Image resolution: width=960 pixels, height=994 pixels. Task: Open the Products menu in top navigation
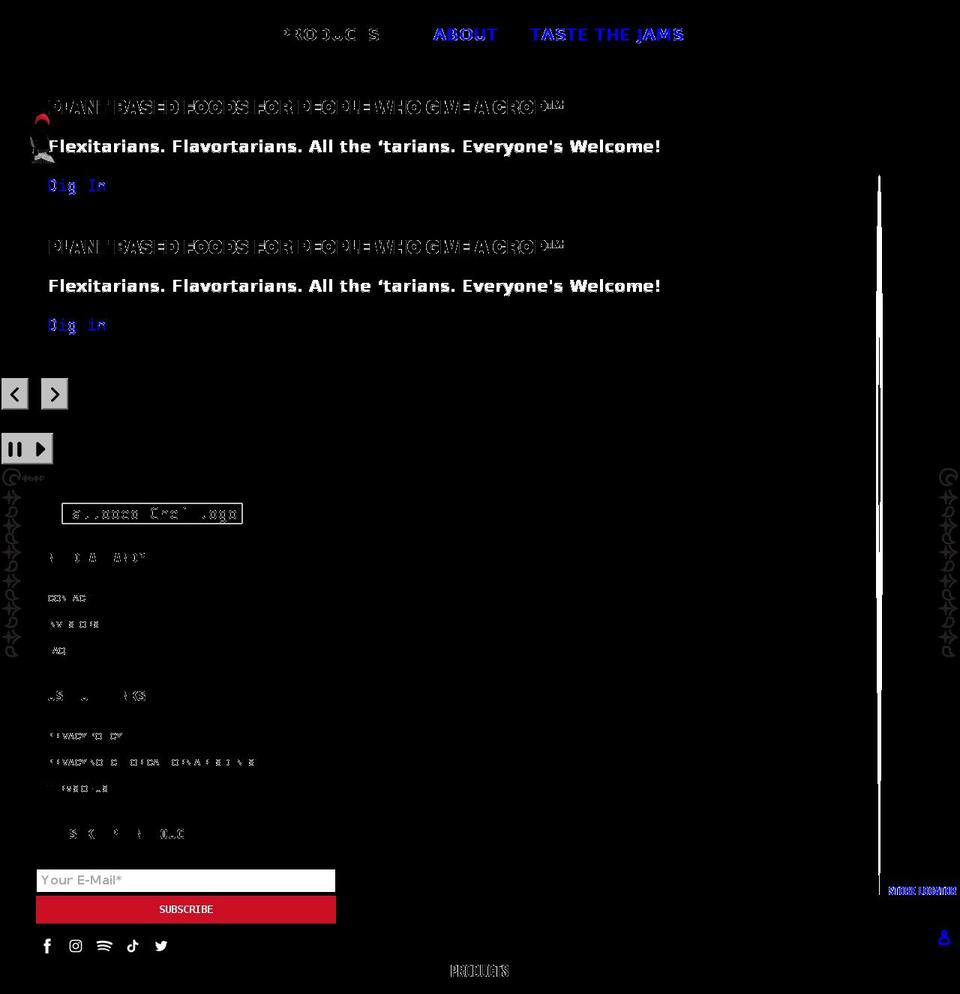coord(331,35)
